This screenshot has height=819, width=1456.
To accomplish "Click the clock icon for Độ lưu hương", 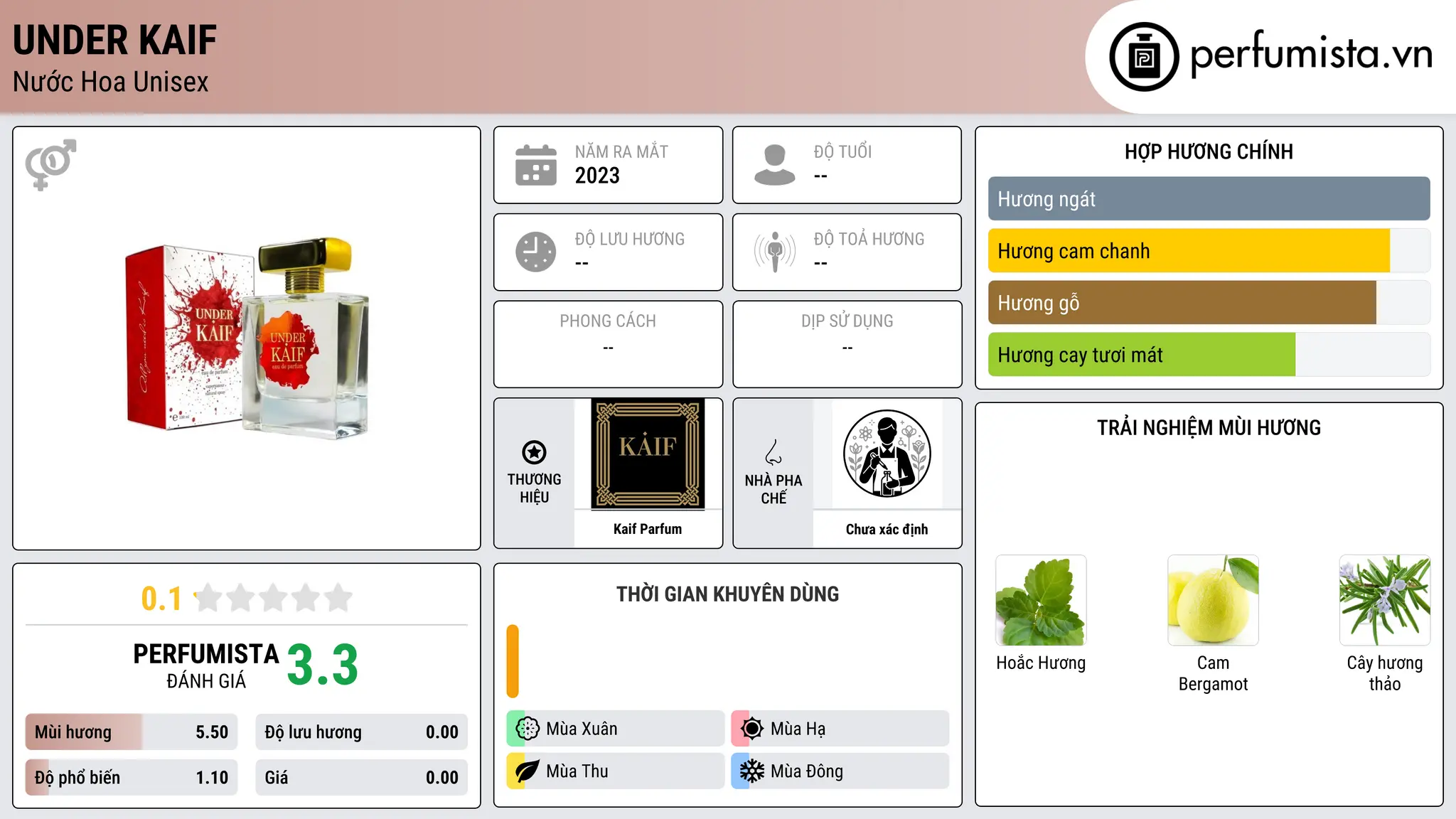I will (x=536, y=252).
